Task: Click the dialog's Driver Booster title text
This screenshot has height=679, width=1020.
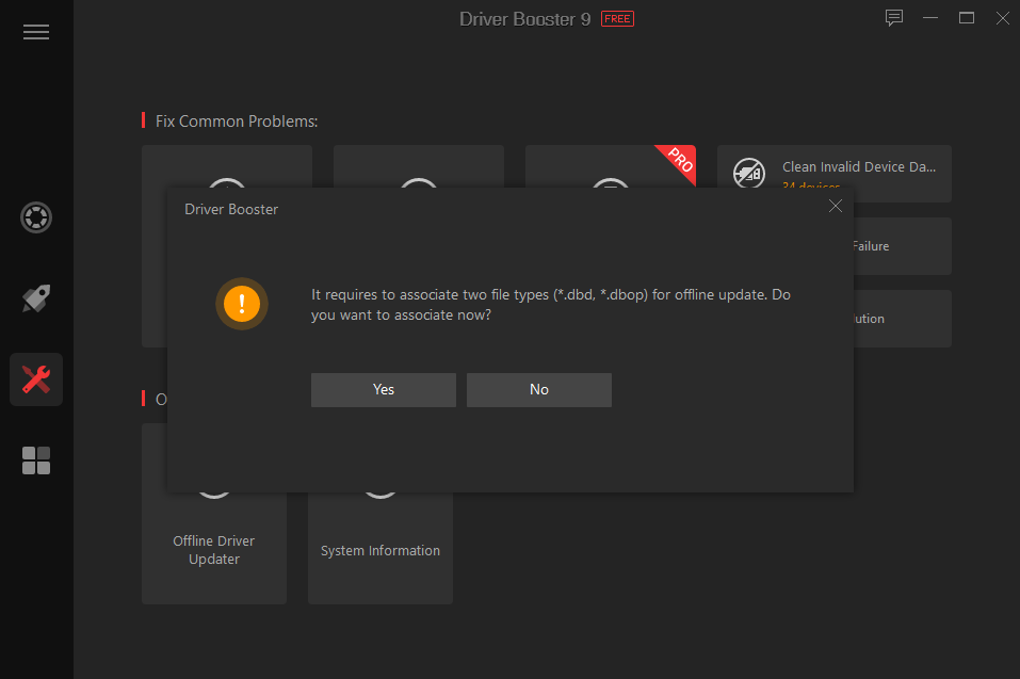Action: point(231,209)
